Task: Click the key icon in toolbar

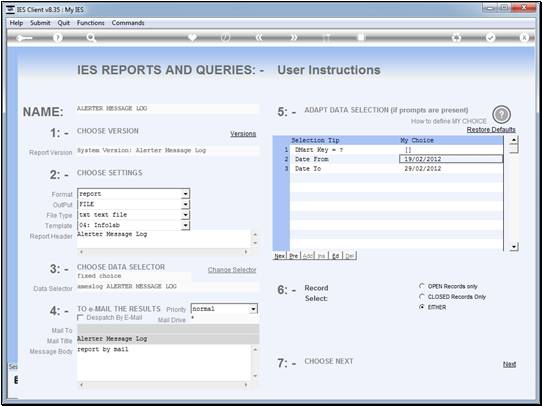Action: pyautogui.click(x=24, y=38)
